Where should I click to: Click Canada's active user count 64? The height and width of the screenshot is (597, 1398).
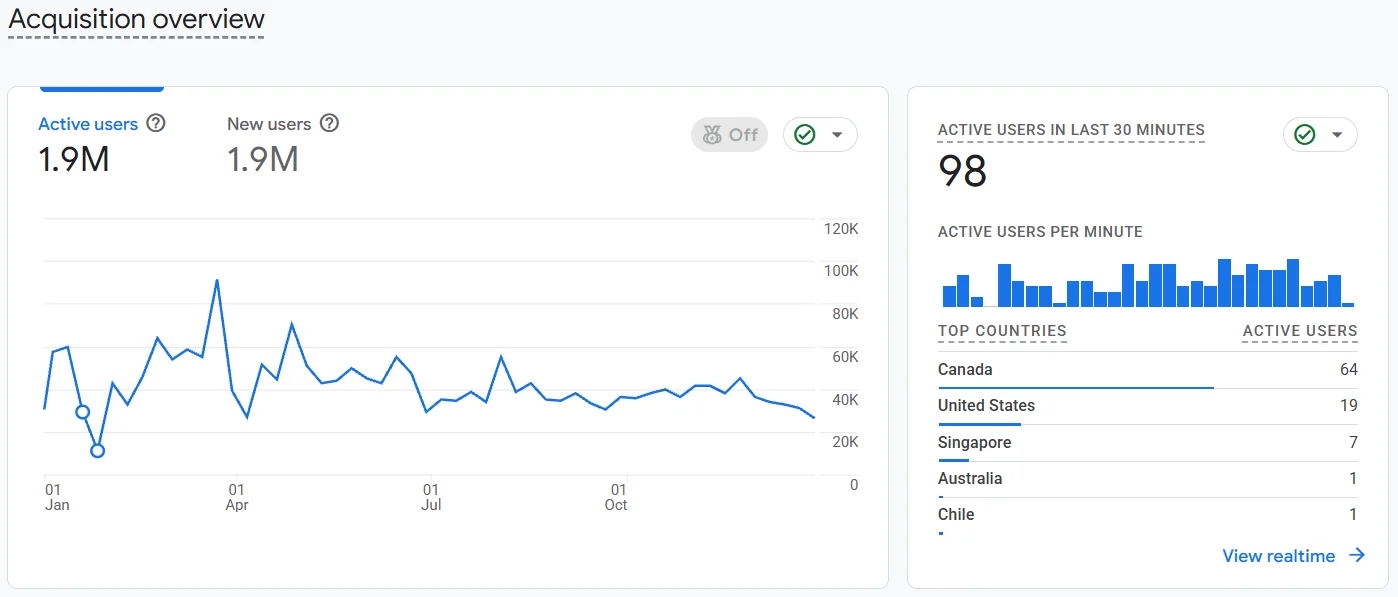pyautogui.click(x=1349, y=370)
